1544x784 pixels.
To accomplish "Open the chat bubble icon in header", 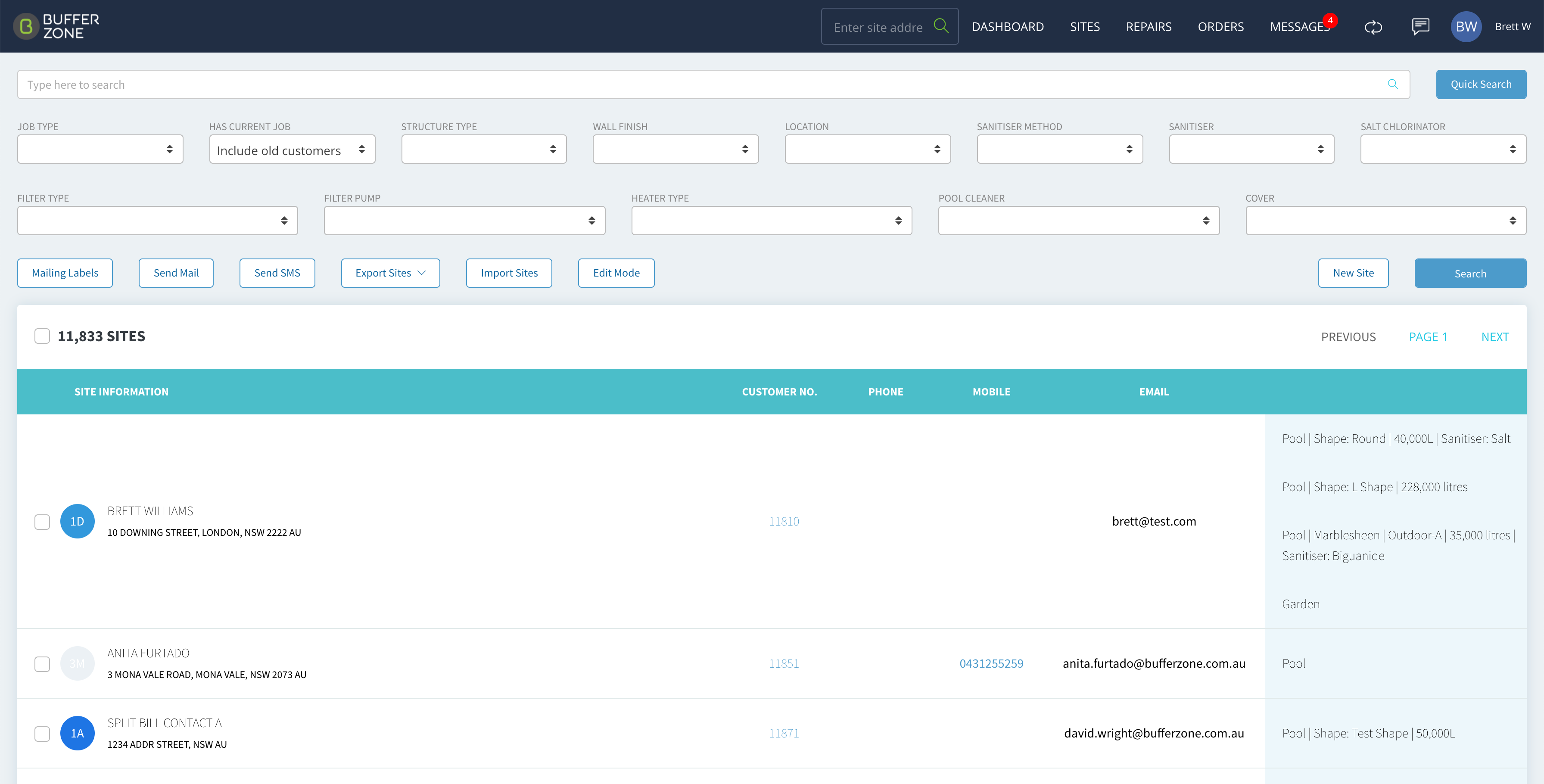I will pos(1420,26).
